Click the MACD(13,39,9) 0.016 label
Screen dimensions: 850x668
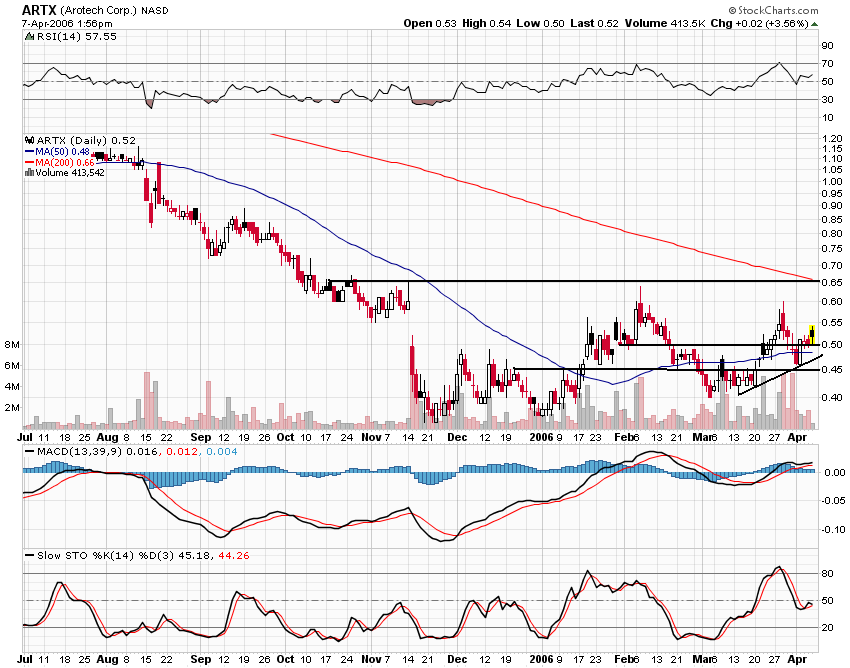point(97,452)
